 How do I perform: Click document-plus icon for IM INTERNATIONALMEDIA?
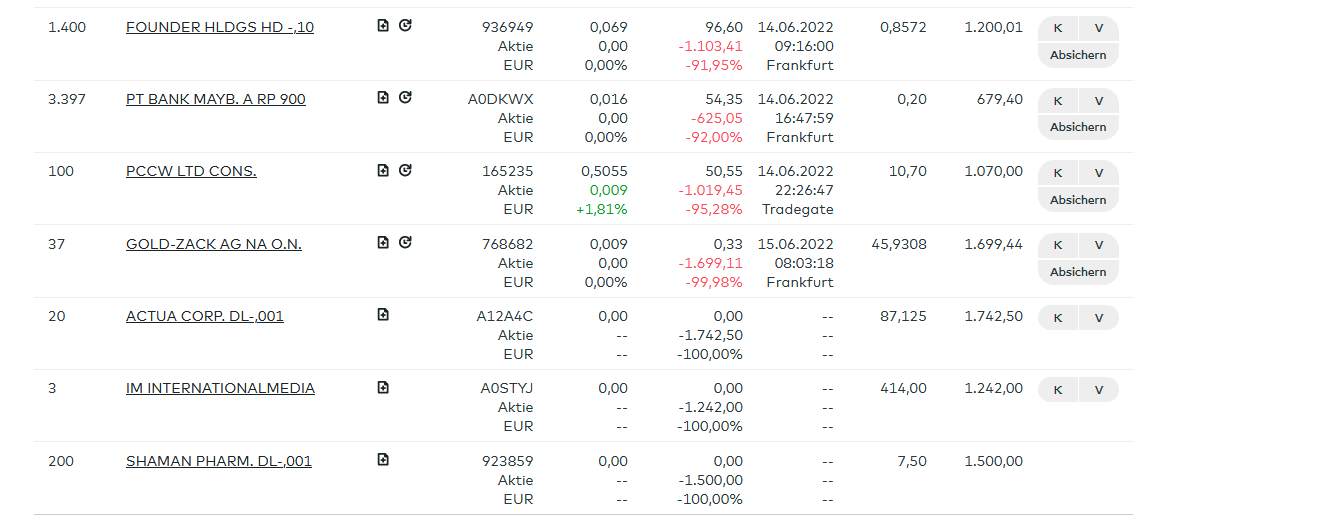[383, 387]
